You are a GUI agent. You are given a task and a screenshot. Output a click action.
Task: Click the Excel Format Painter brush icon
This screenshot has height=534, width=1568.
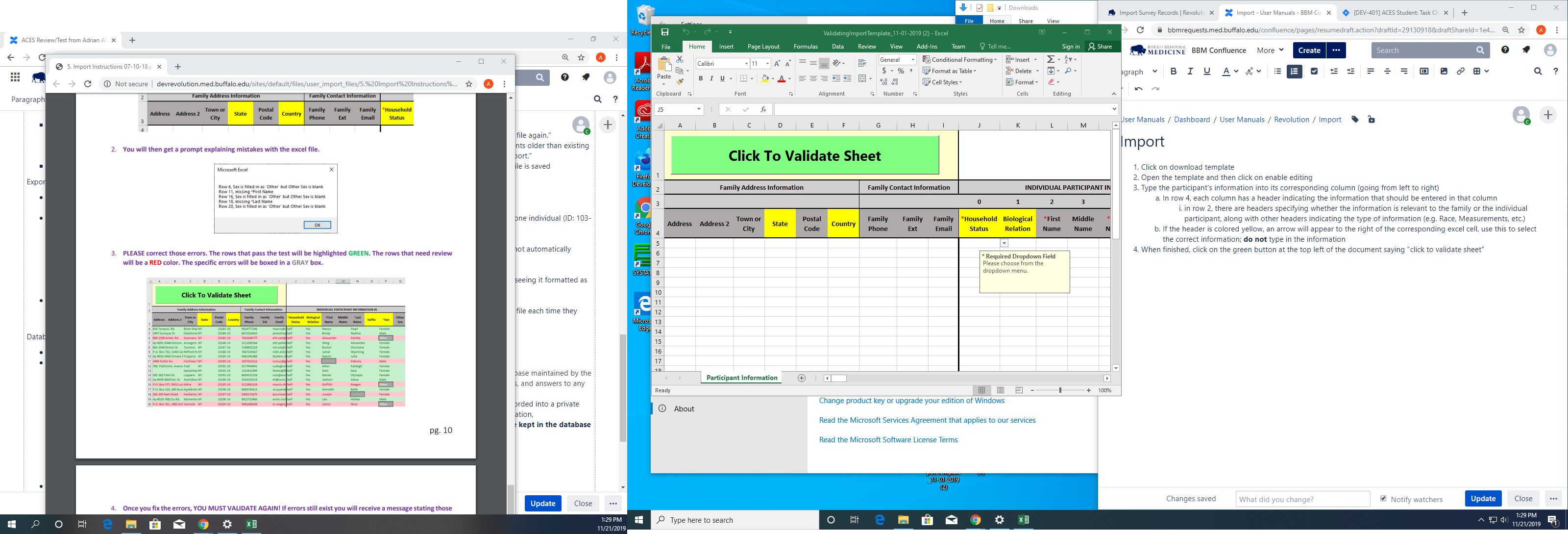[x=680, y=81]
